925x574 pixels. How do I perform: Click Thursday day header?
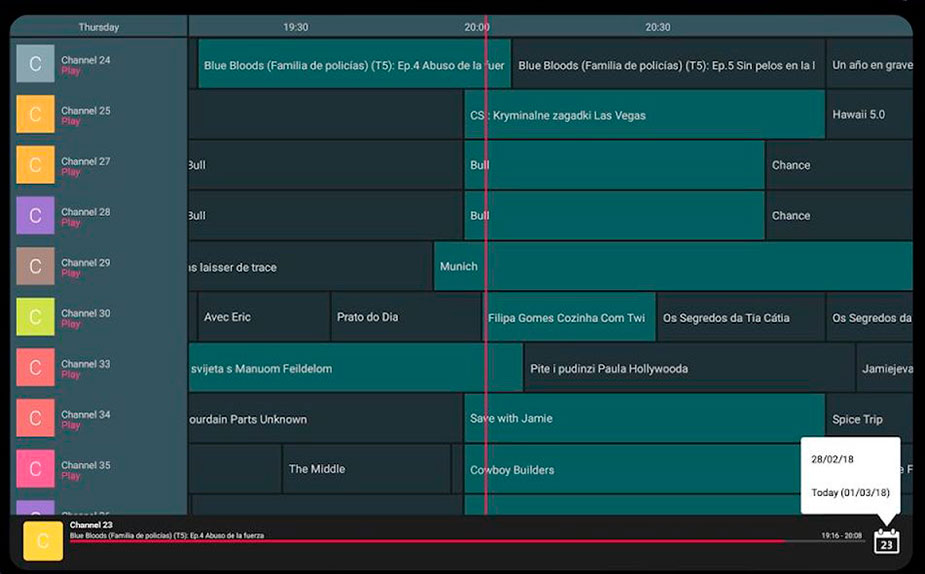coord(99,27)
